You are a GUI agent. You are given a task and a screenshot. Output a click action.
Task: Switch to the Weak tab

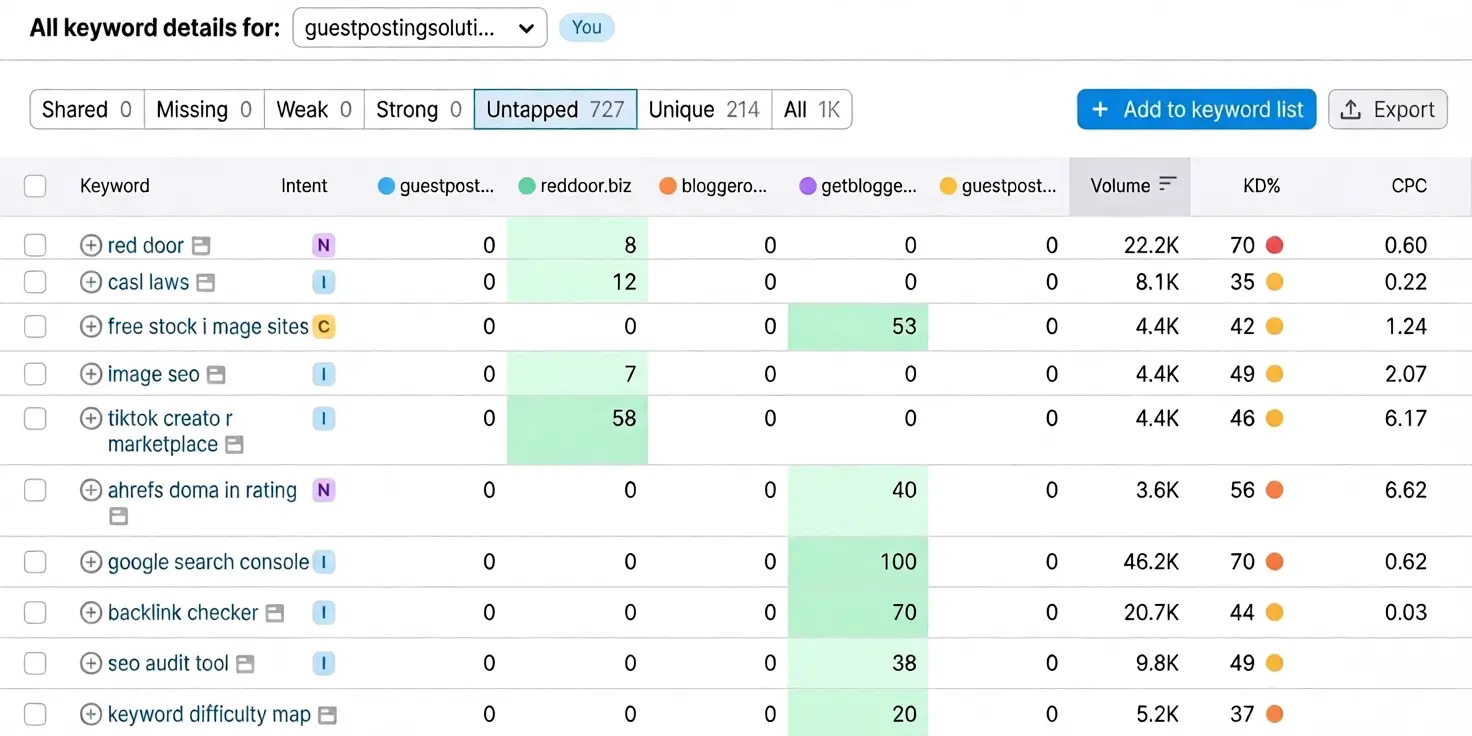pos(314,109)
